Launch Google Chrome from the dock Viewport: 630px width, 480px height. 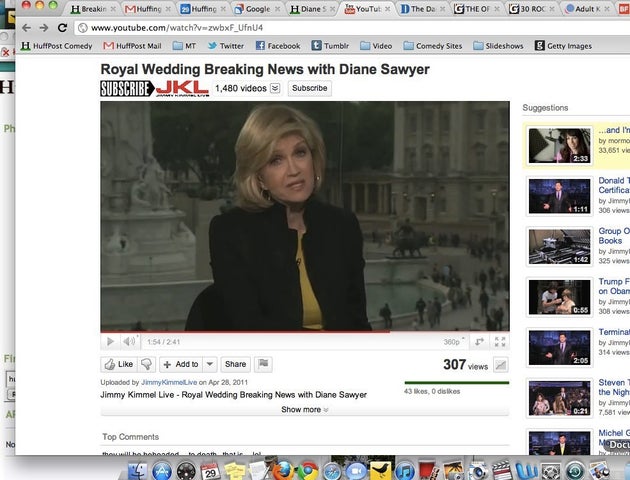point(308,471)
